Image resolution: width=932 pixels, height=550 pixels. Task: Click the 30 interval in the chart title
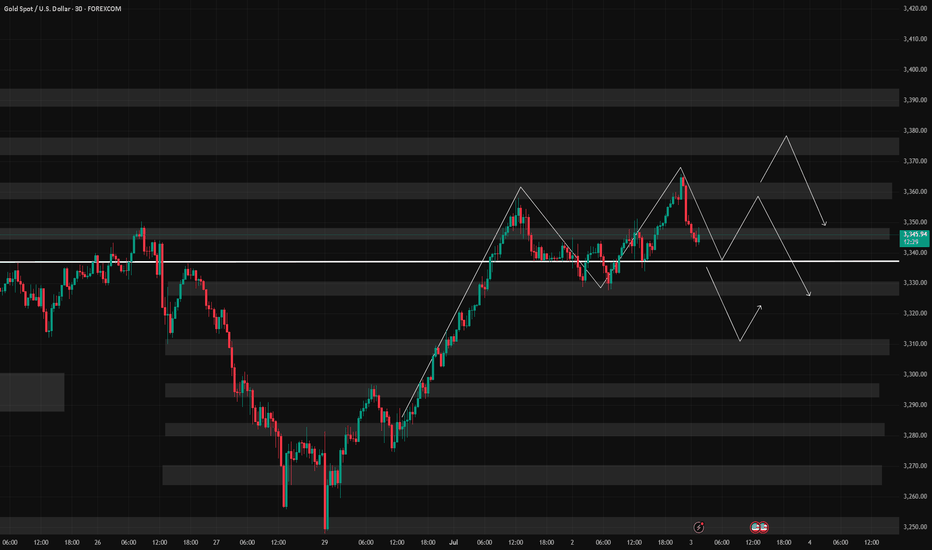tap(78, 9)
